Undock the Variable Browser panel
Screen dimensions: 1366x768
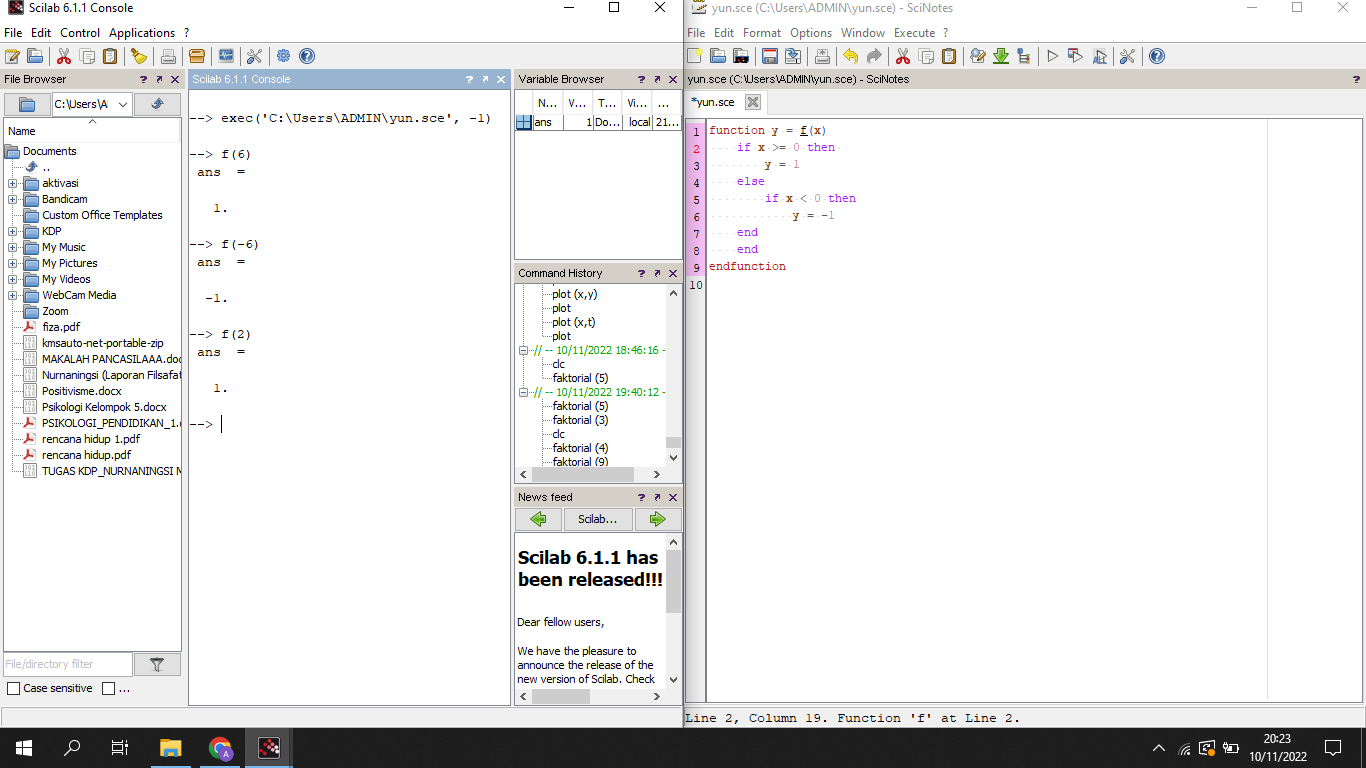pyautogui.click(x=657, y=79)
